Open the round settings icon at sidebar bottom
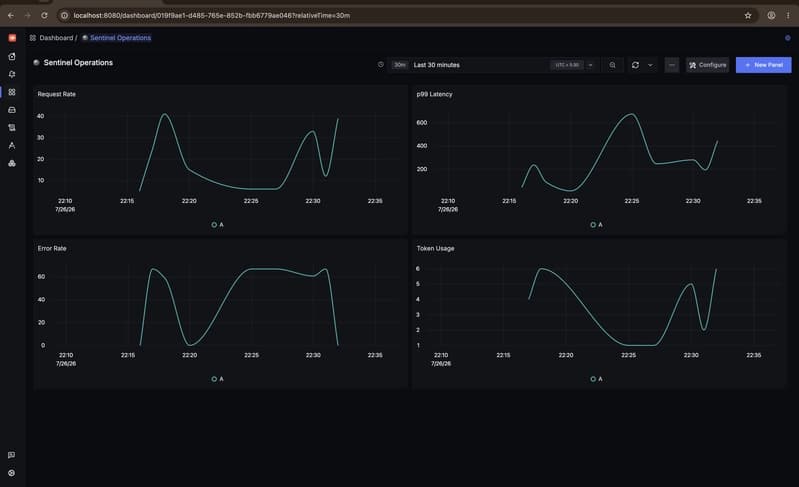 pyautogui.click(x=11, y=473)
